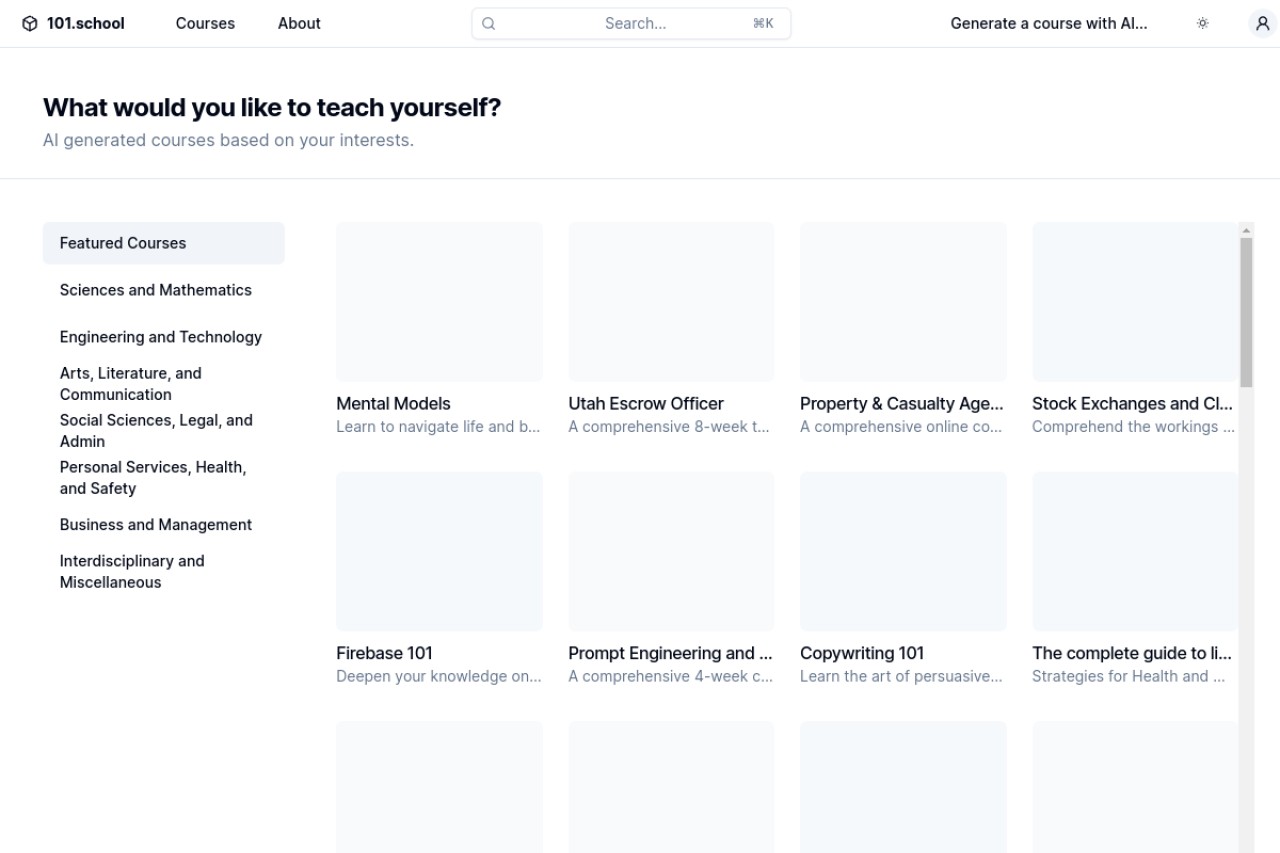This screenshot has height=853, width=1280.
Task: Click the course list vertical scrollbar thumb
Action: (x=1246, y=312)
